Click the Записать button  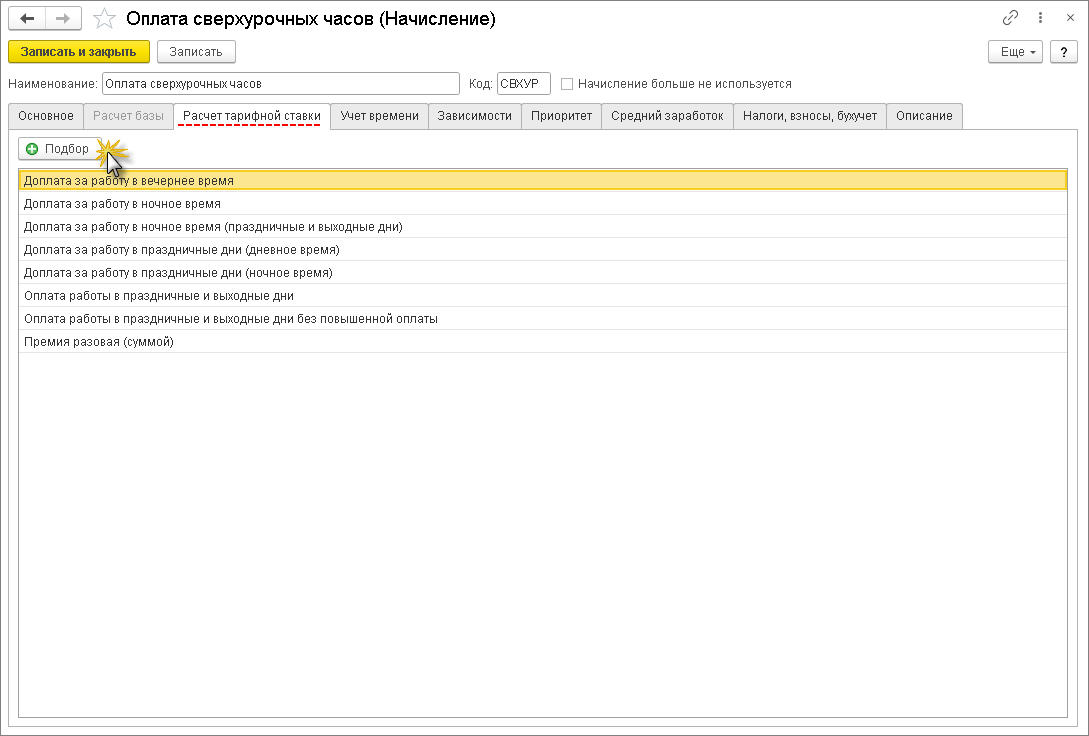point(196,52)
